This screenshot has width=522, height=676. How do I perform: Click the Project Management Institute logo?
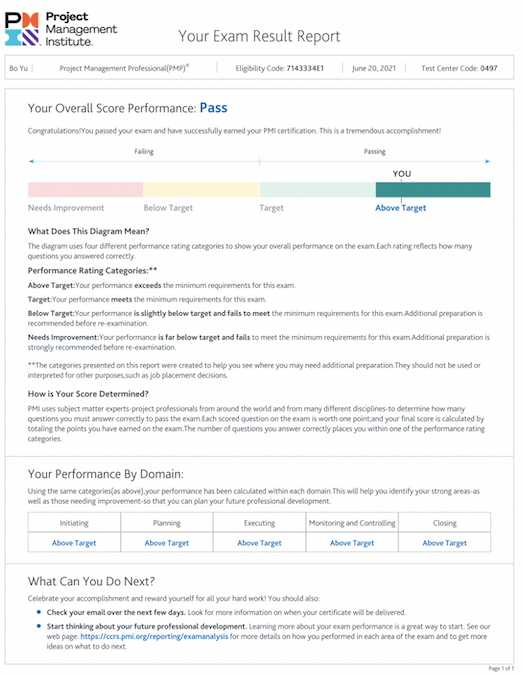point(61,29)
